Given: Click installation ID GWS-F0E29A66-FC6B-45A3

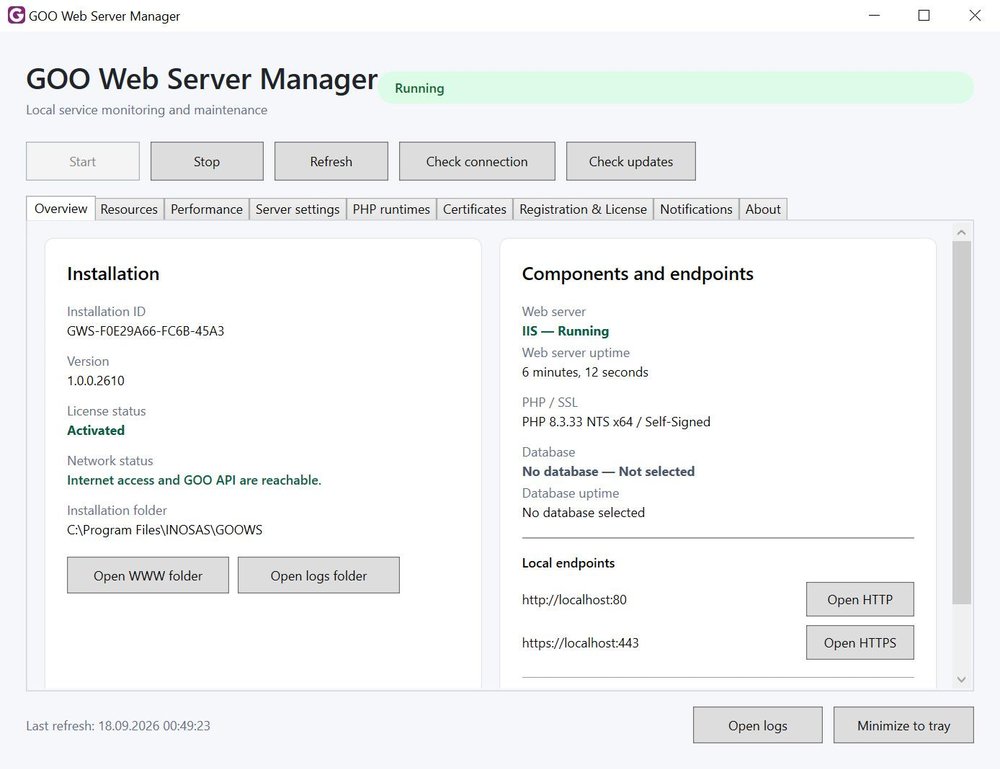Looking at the screenshot, I should tap(145, 331).
